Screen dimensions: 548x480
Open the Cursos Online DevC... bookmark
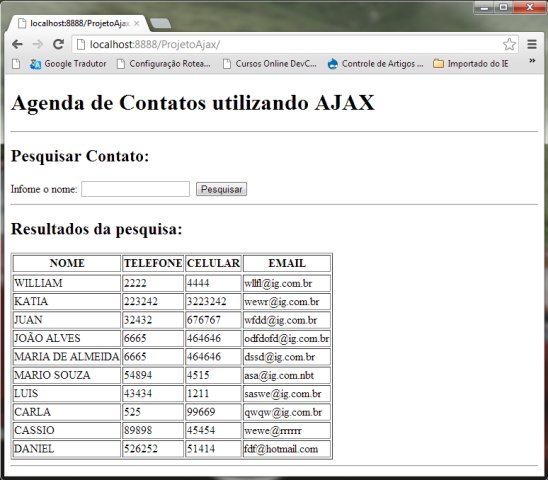click(270, 64)
